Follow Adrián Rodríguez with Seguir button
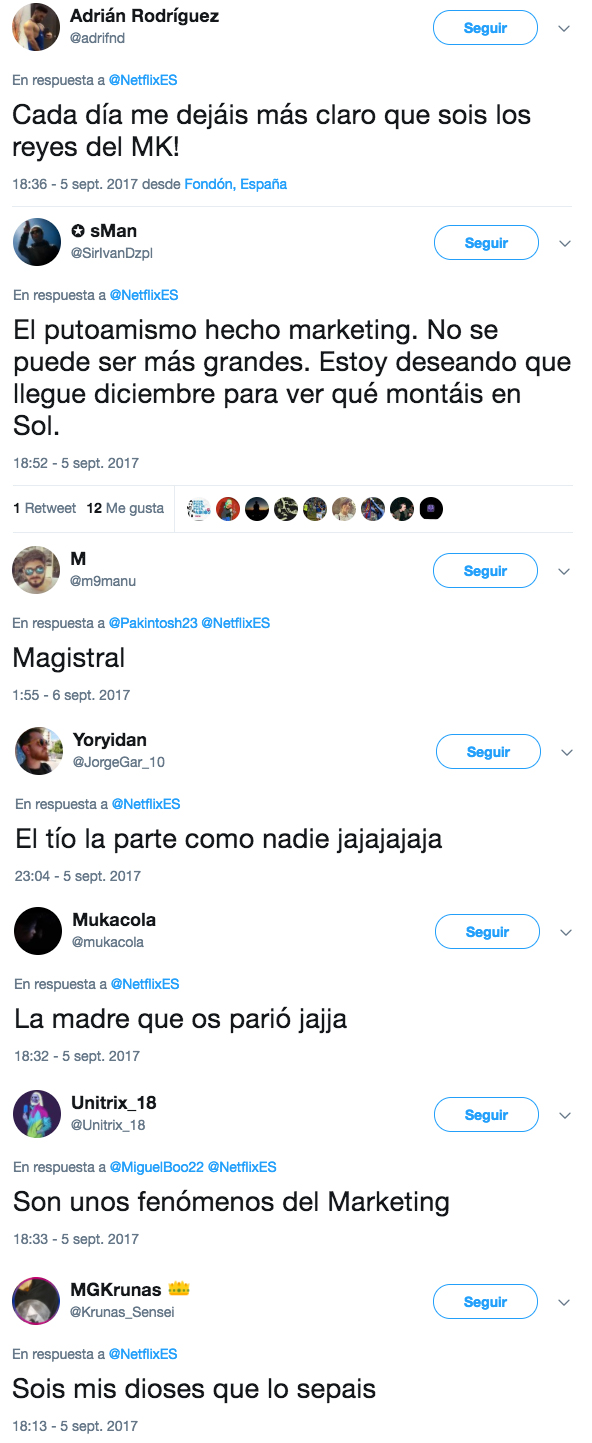Screen dimensions: 592x1443 (485, 28)
